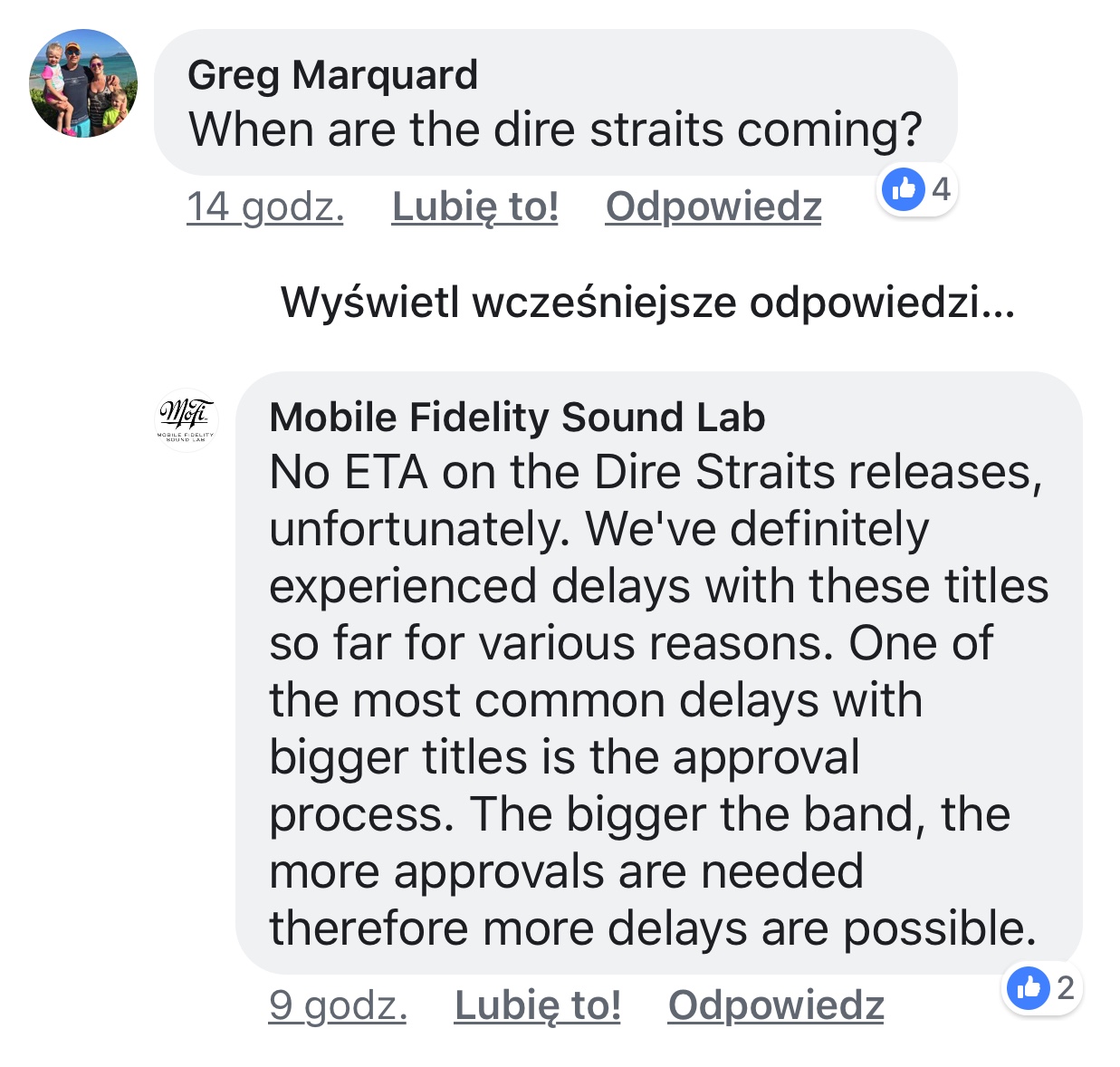Show the 4 reactions count on Greg's comment
This screenshot has height=1067, width=1120.
click(942, 188)
